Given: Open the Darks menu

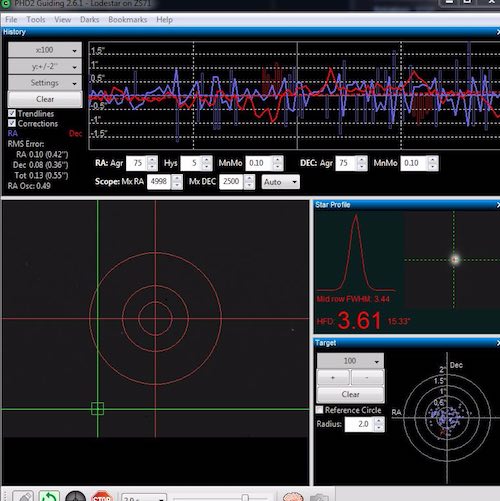Looking at the screenshot, I should click(90, 20).
